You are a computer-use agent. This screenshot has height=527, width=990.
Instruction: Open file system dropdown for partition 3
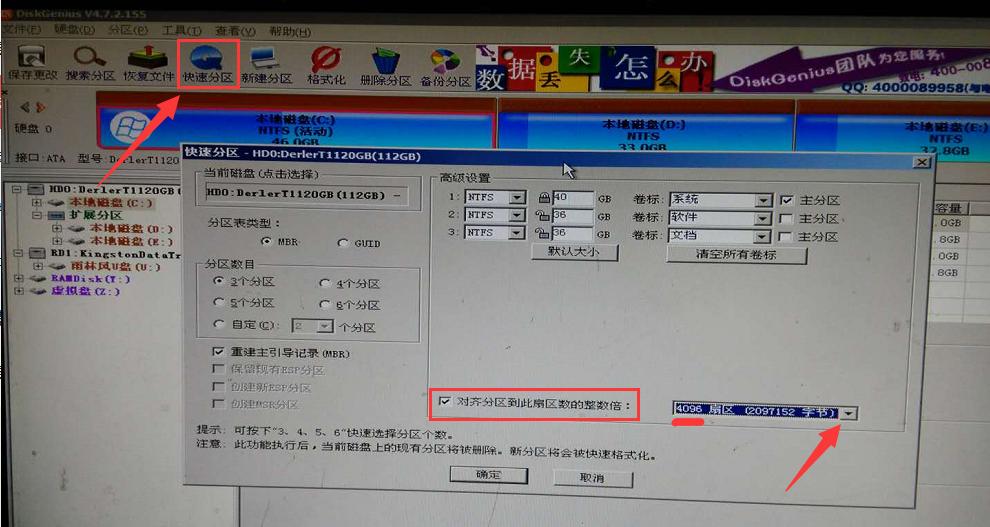coord(517,233)
